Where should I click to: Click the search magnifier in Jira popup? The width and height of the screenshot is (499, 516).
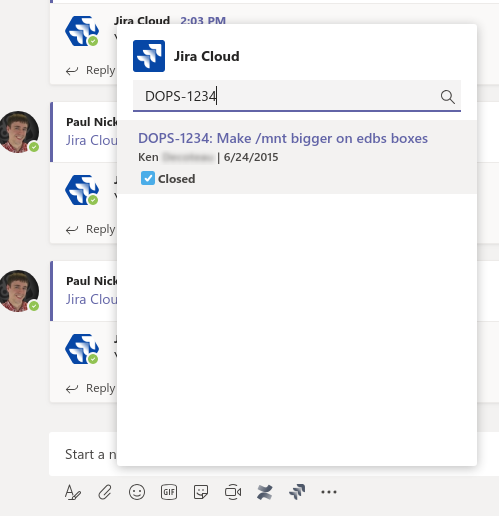coord(447,97)
